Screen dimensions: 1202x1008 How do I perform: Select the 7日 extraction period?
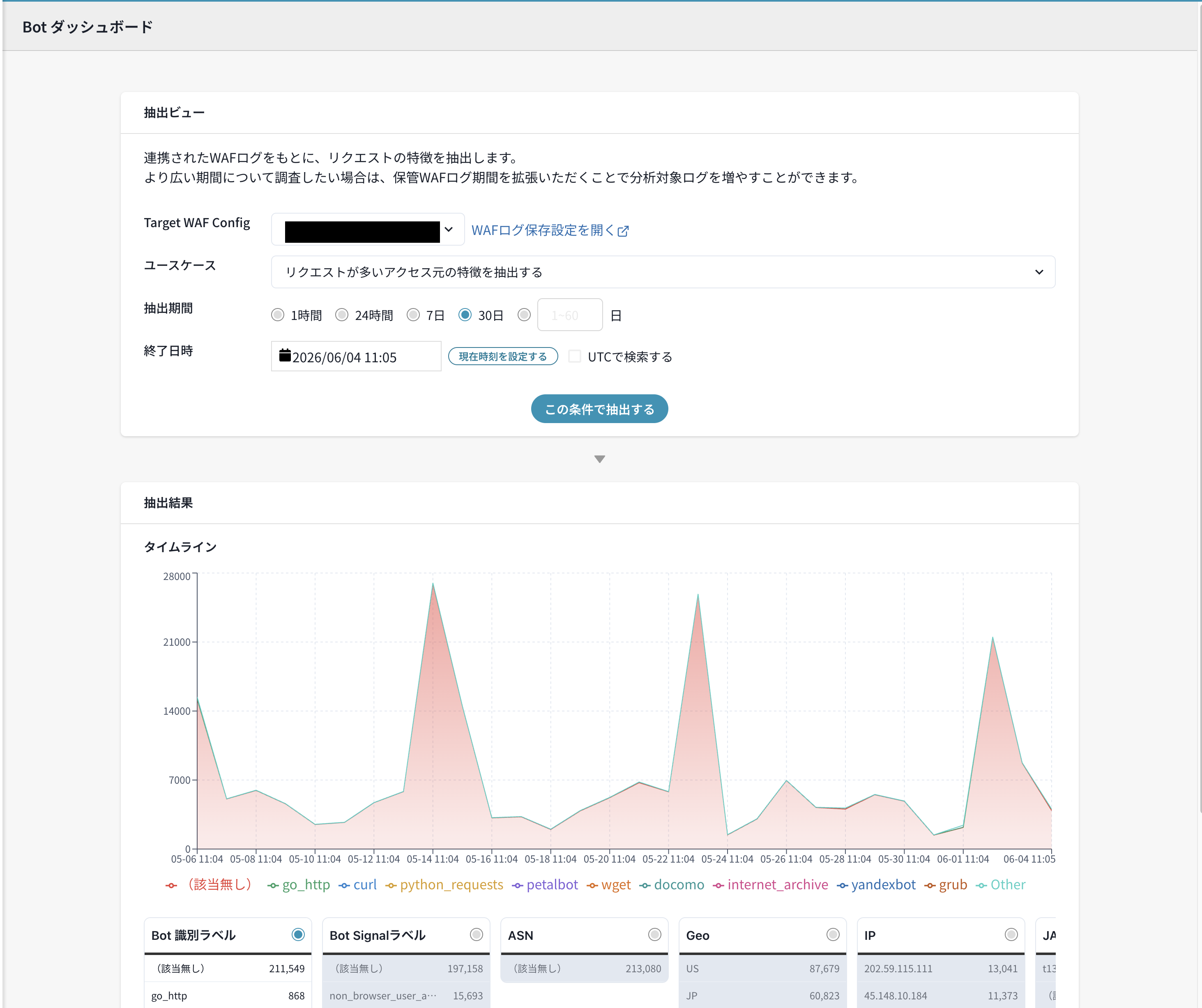413,315
